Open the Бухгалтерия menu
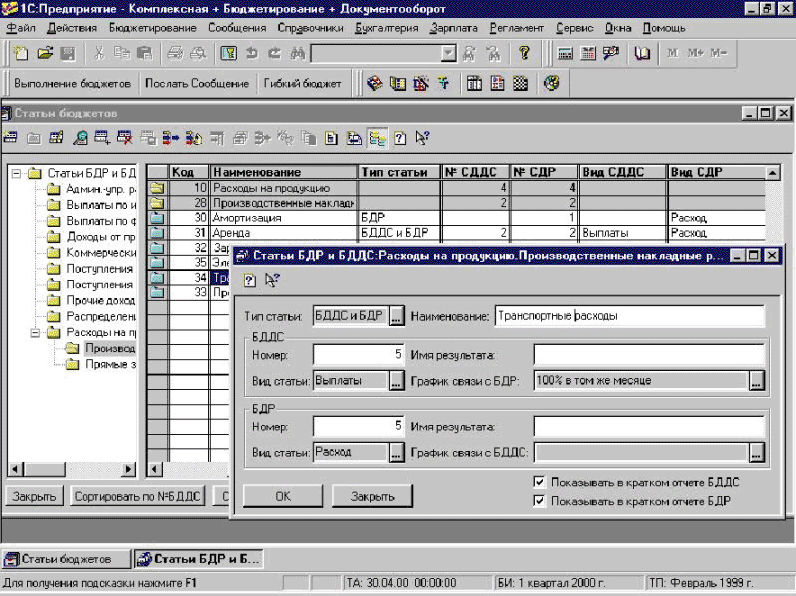 click(x=386, y=28)
